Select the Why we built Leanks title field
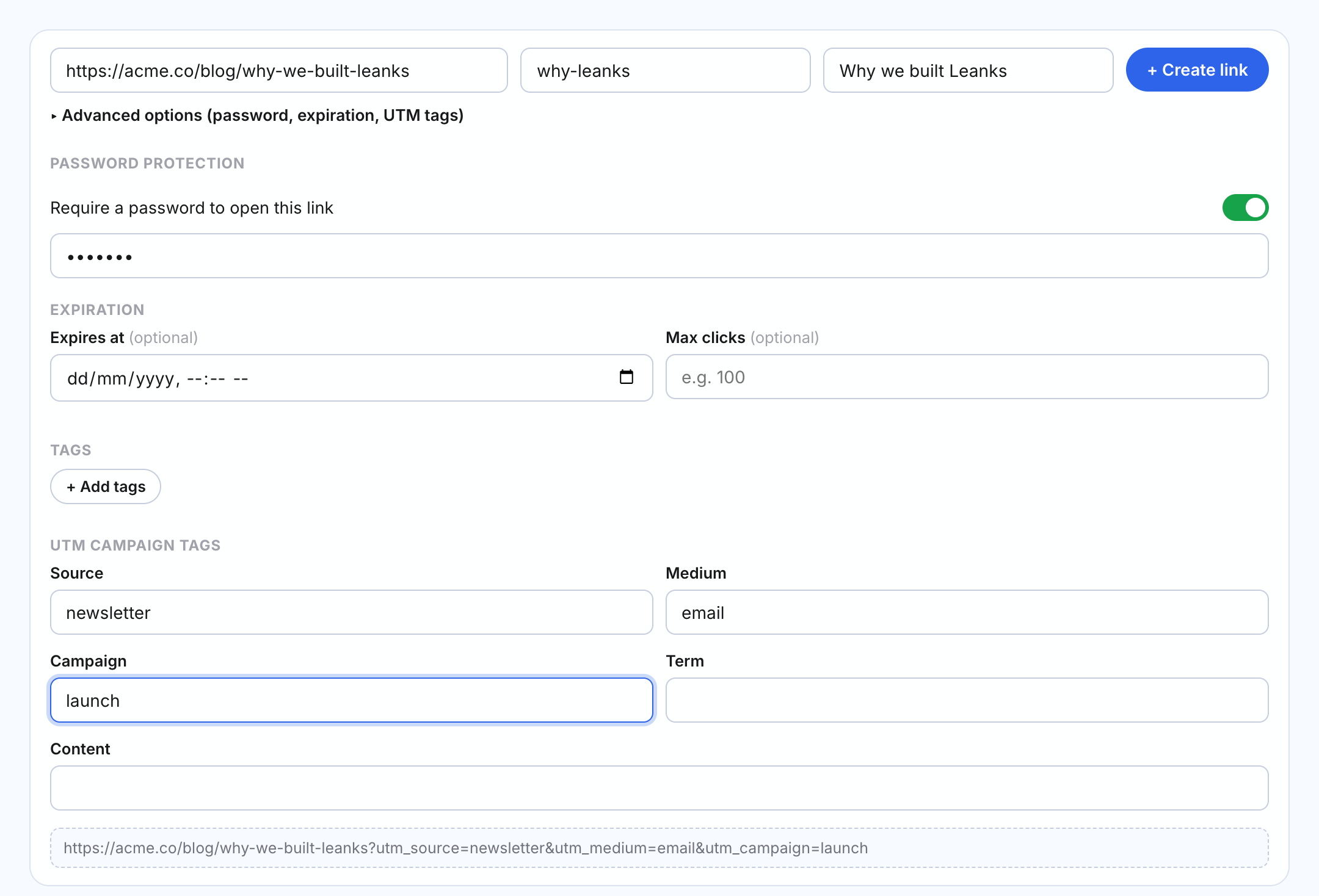This screenshot has height=896, width=1319. 968,71
